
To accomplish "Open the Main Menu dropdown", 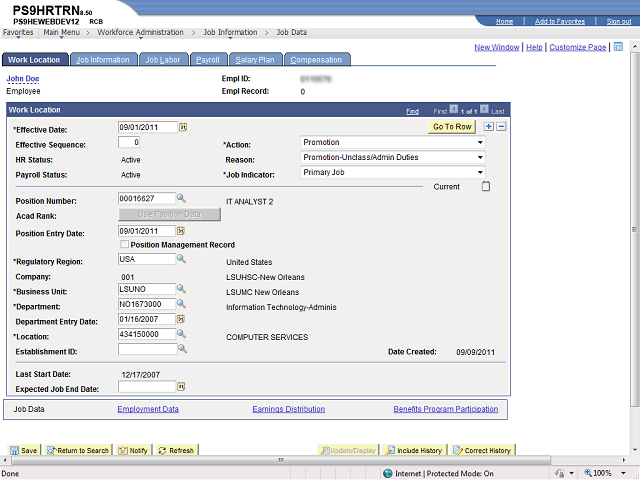I will click(62, 32).
